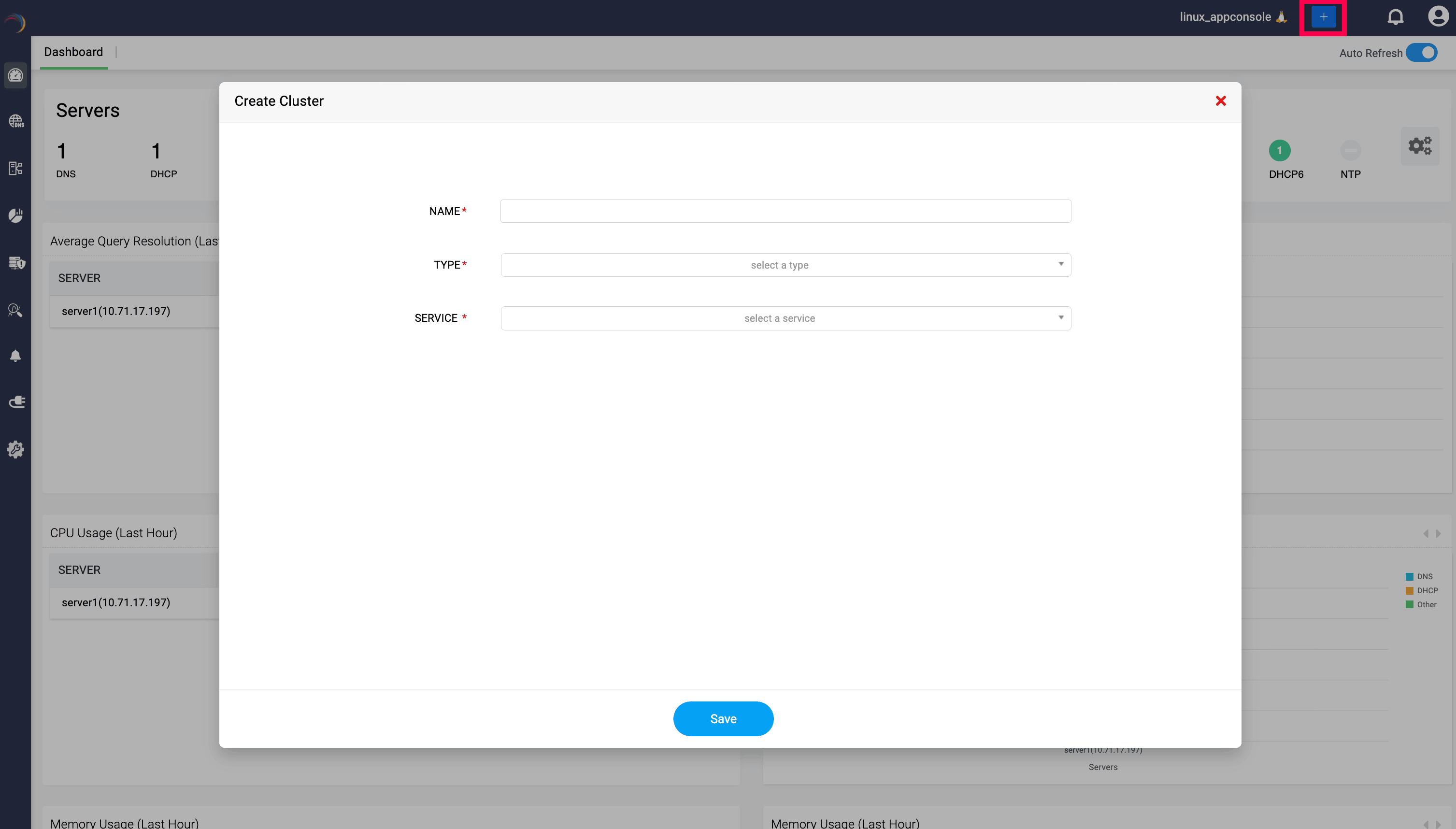Toggle the Auto Refresh switch
Image resolution: width=1456 pixels, height=829 pixels.
(x=1421, y=53)
